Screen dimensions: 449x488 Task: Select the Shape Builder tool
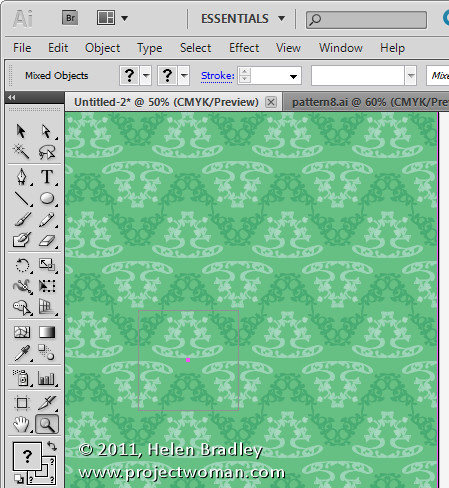pos(22,307)
